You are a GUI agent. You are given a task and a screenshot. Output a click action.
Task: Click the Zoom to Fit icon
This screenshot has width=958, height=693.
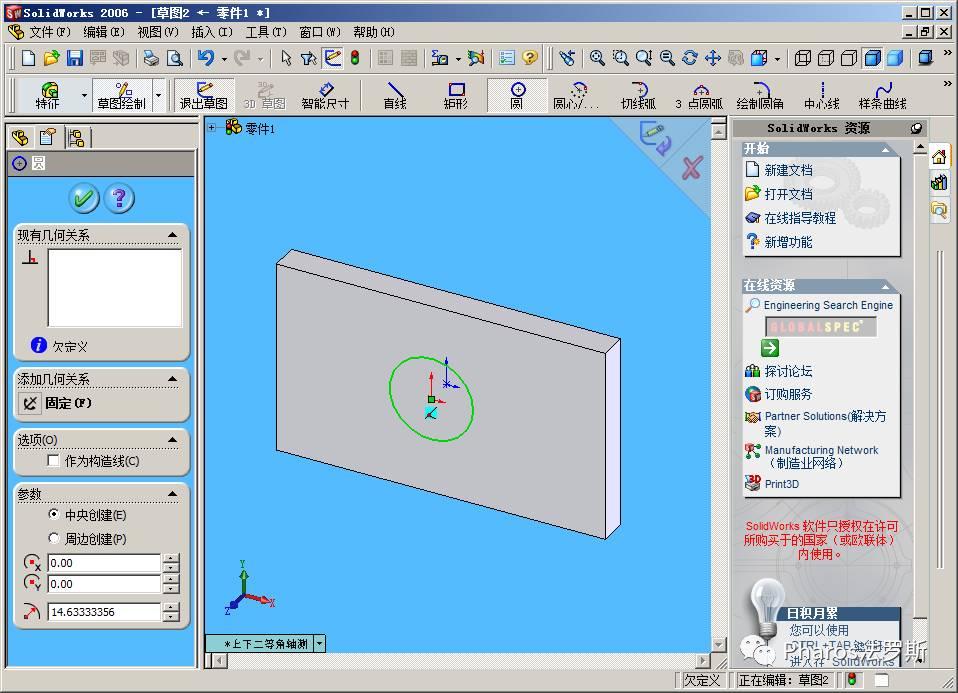(x=597, y=58)
